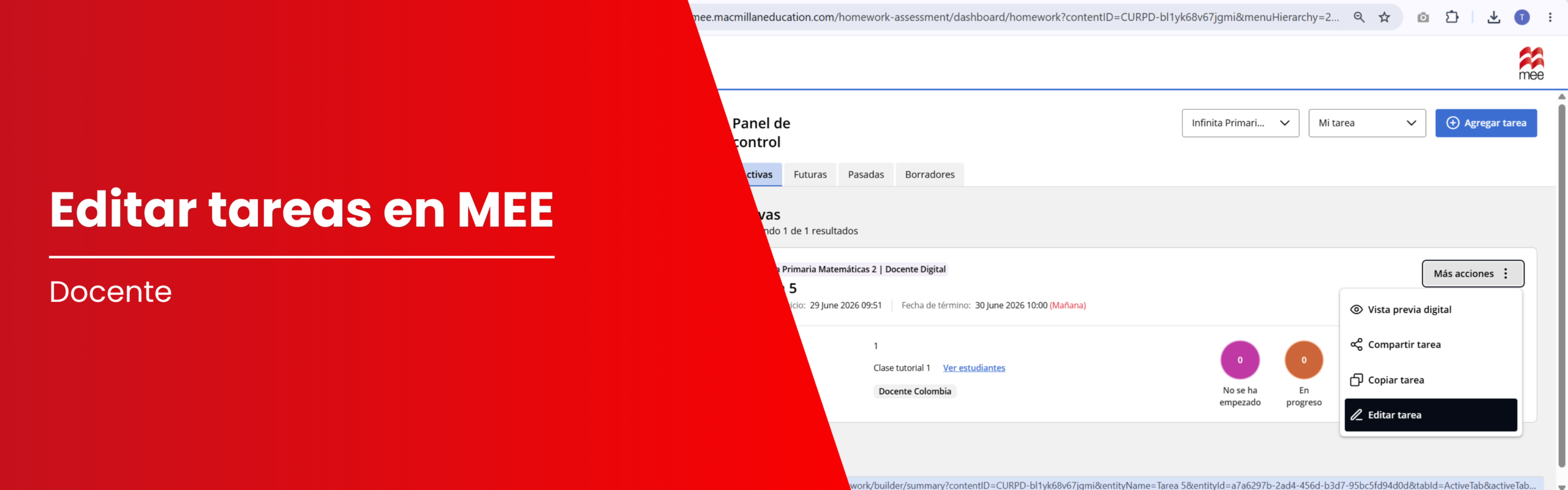Open the Más acciones menu button
Screen dimensions: 1568x490
click(x=1473, y=274)
